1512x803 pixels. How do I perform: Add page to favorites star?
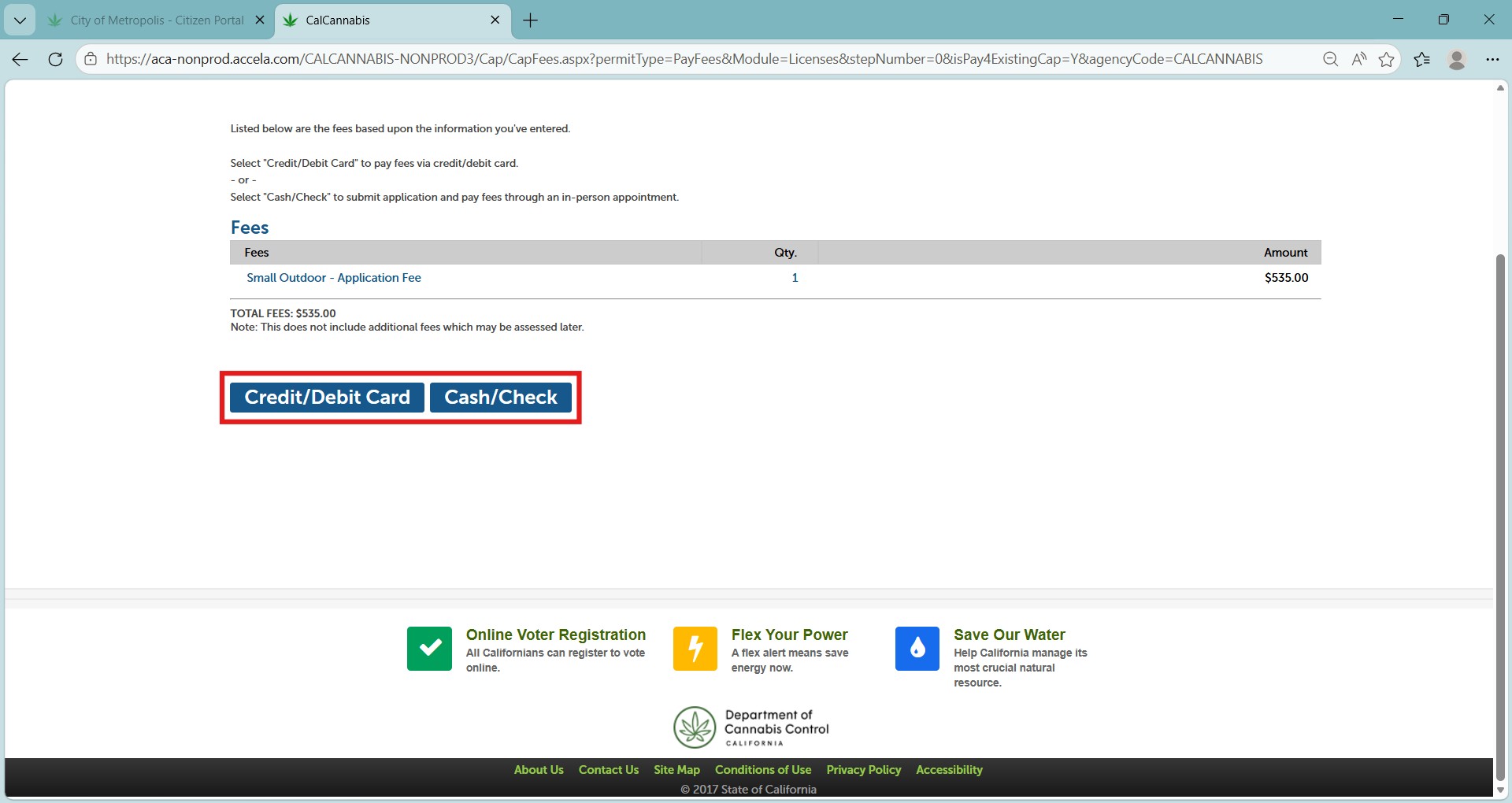tap(1387, 59)
